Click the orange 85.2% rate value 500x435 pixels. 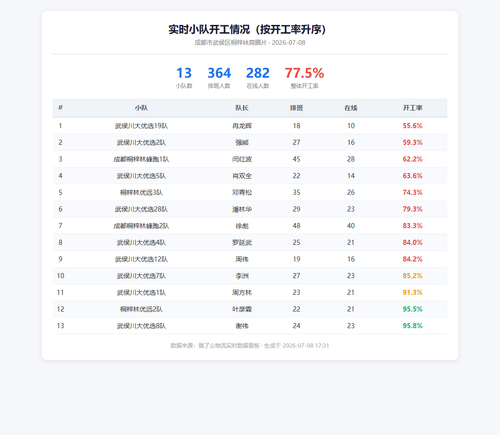click(413, 276)
